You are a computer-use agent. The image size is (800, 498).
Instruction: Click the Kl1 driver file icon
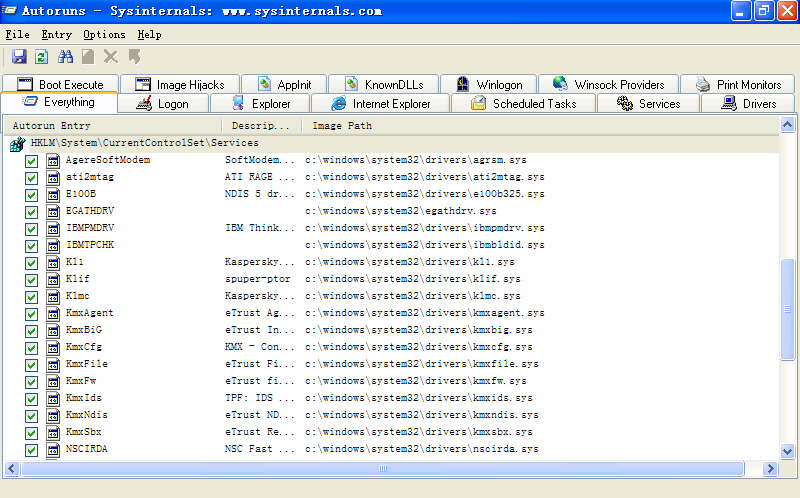pyautogui.click(x=53, y=263)
